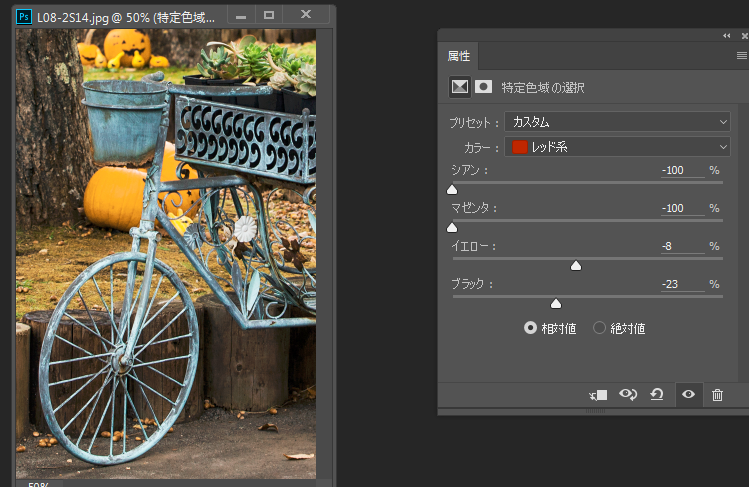This screenshot has width=749, height=487.
Task: Reset adjustment to defaults icon
Action: 657,394
